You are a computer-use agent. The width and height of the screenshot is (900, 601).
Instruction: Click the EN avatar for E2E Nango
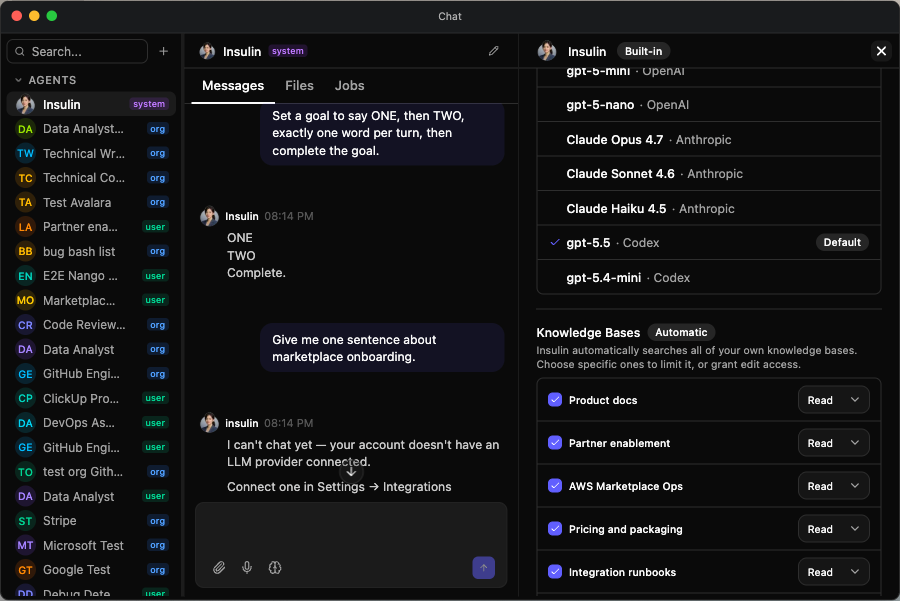pos(25,276)
